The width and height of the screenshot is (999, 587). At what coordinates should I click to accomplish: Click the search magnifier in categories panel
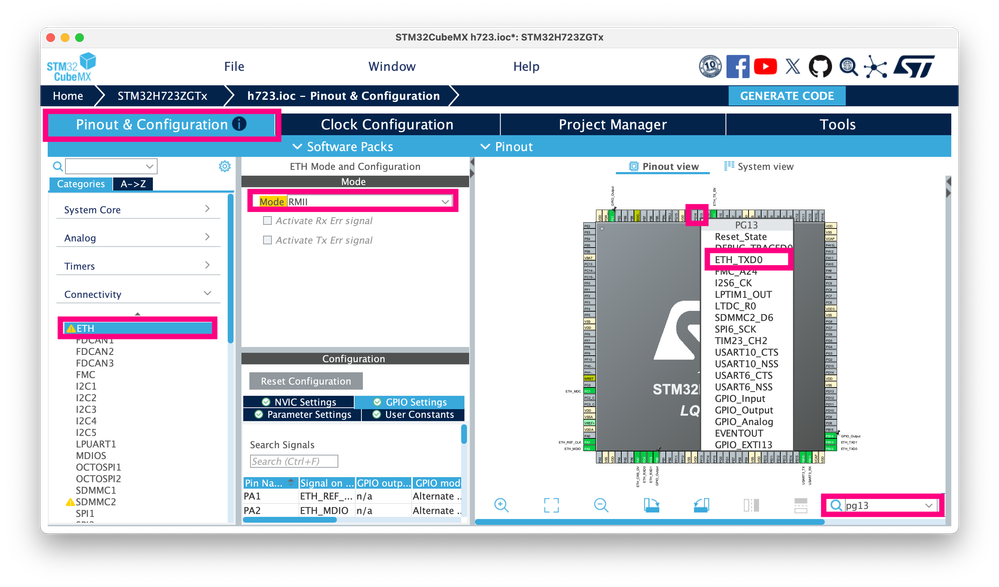click(57, 166)
